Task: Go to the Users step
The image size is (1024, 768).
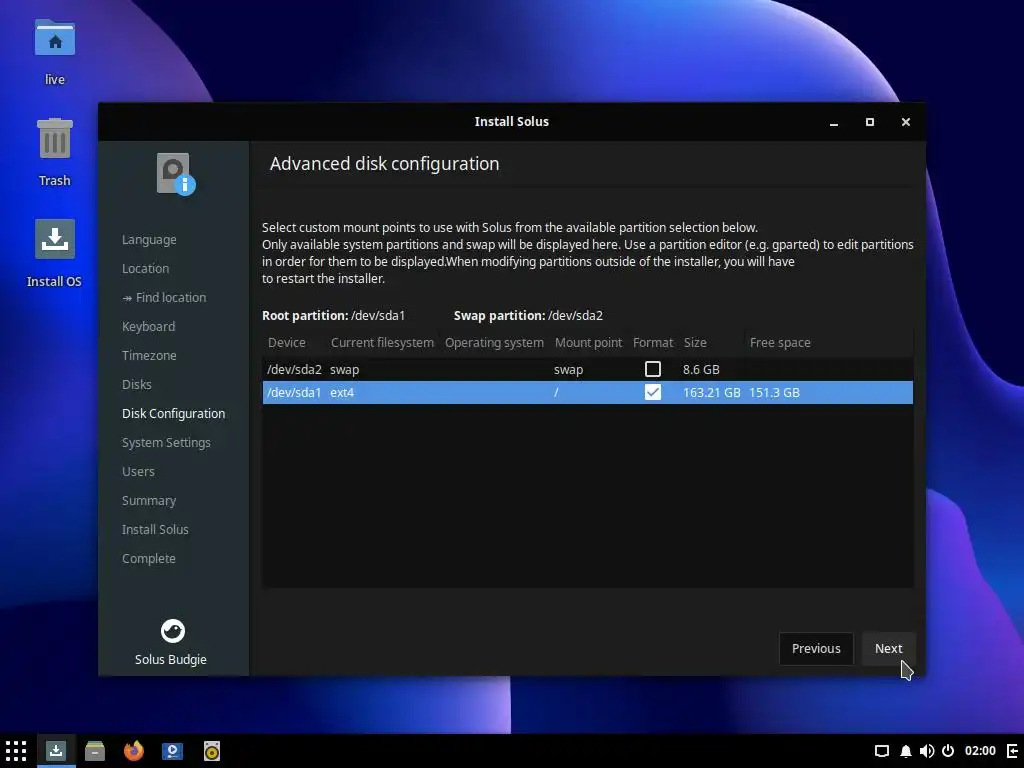Action: pyautogui.click(x=138, y=472)
